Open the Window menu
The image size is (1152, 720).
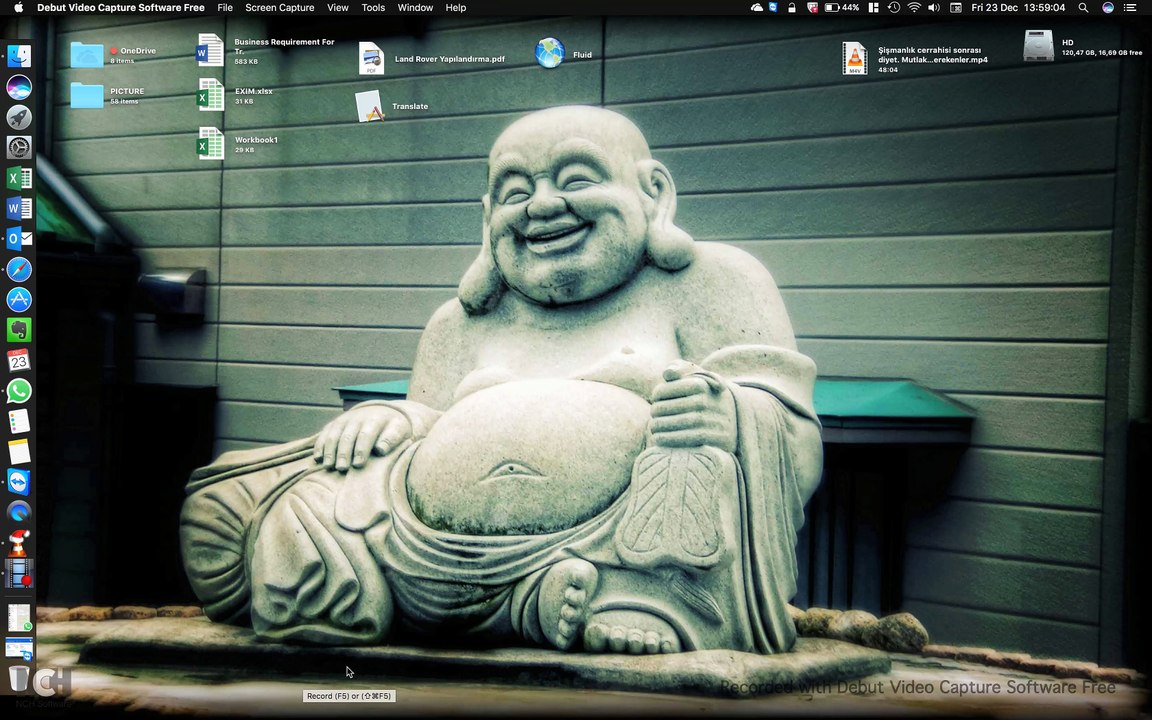pos(415,7)
